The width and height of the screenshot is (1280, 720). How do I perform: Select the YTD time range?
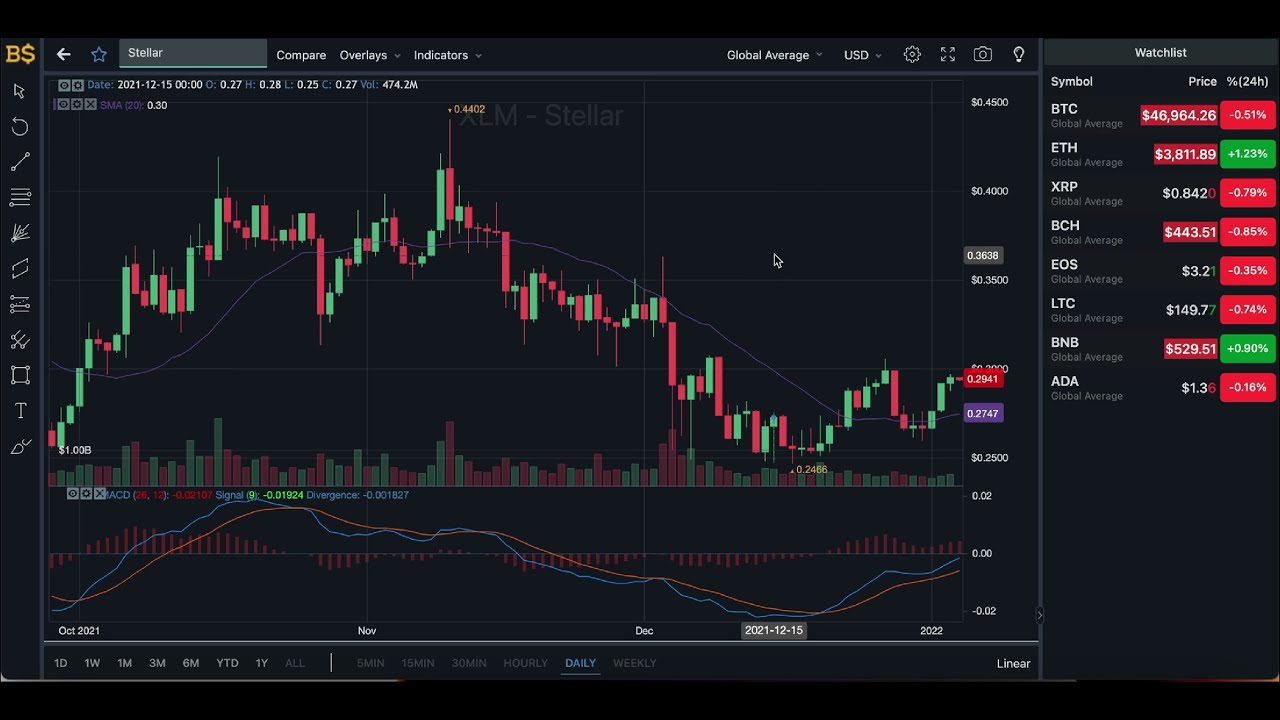(227, 663)
